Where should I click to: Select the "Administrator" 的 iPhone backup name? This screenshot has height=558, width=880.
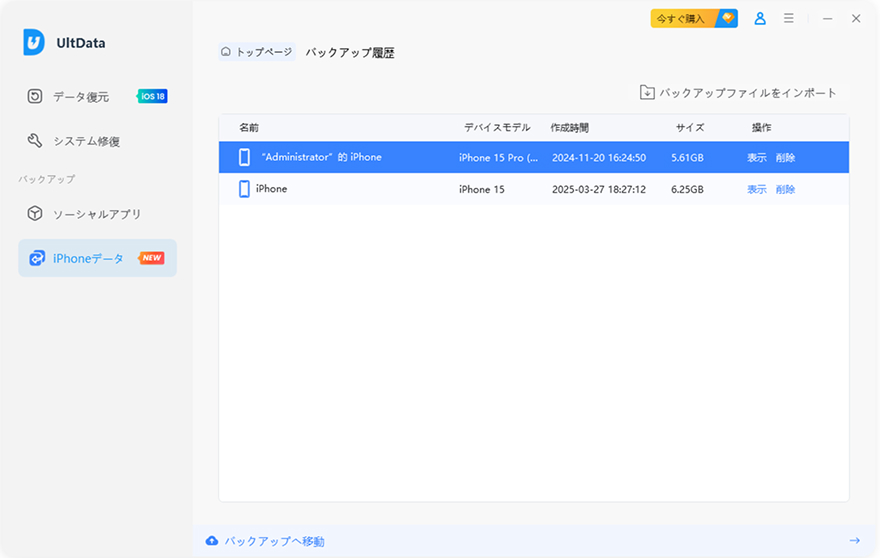[x=322, y=157]
